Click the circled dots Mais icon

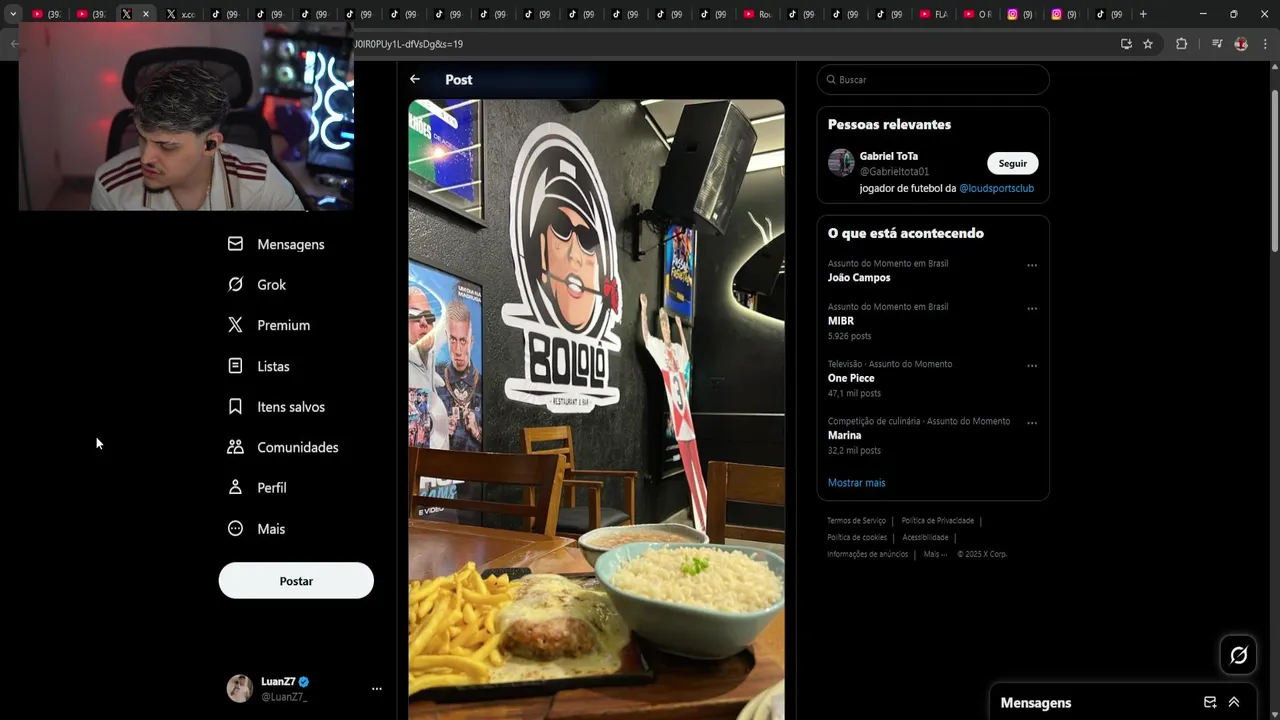[235, 529]
